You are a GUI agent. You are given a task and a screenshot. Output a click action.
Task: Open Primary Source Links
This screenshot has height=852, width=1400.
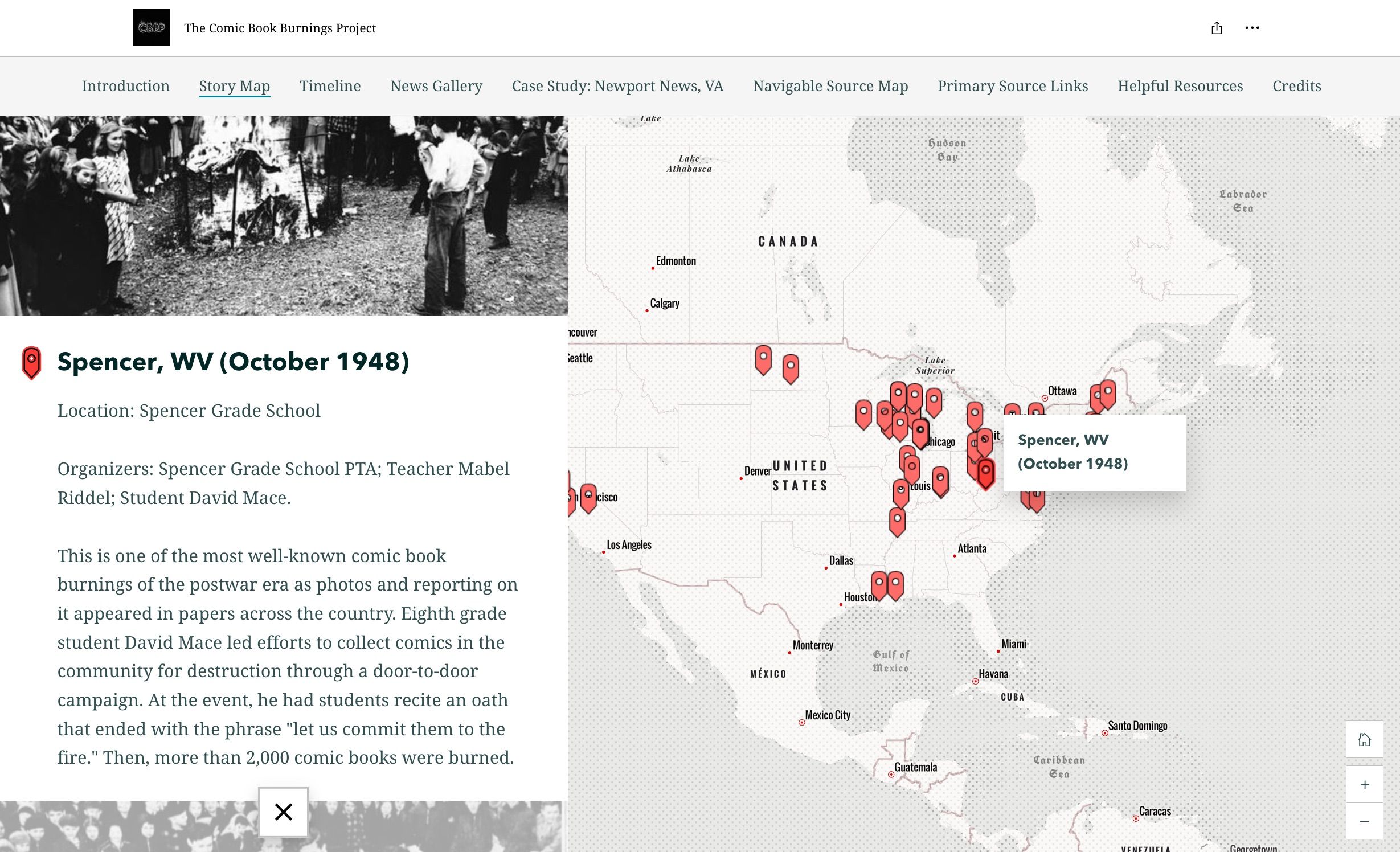tap(1013, 86)
